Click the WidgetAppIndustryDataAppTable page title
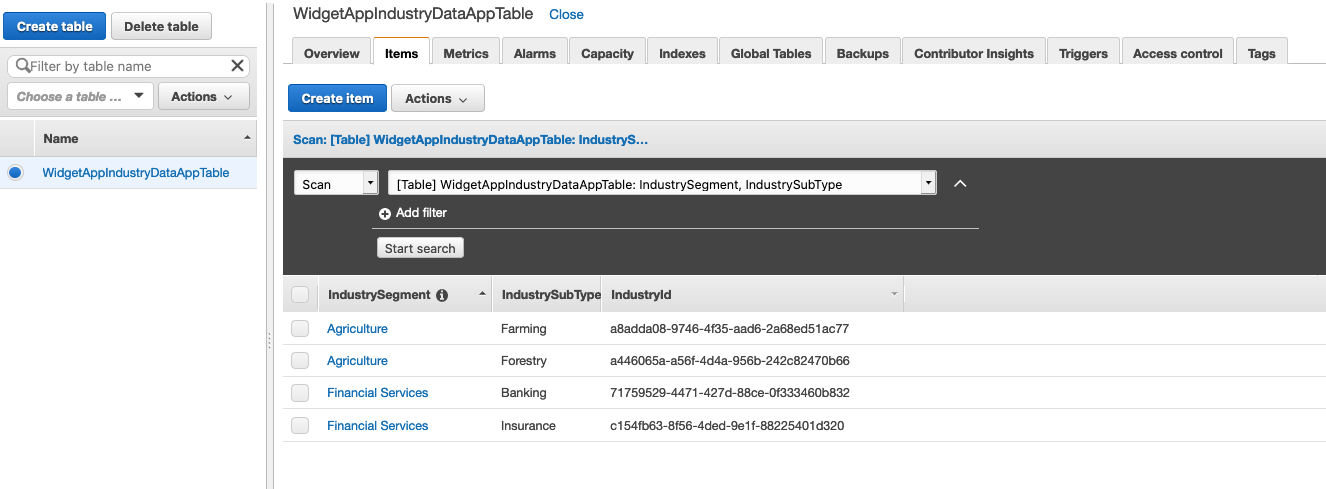 pyautogui.click(x=413, y=14)
